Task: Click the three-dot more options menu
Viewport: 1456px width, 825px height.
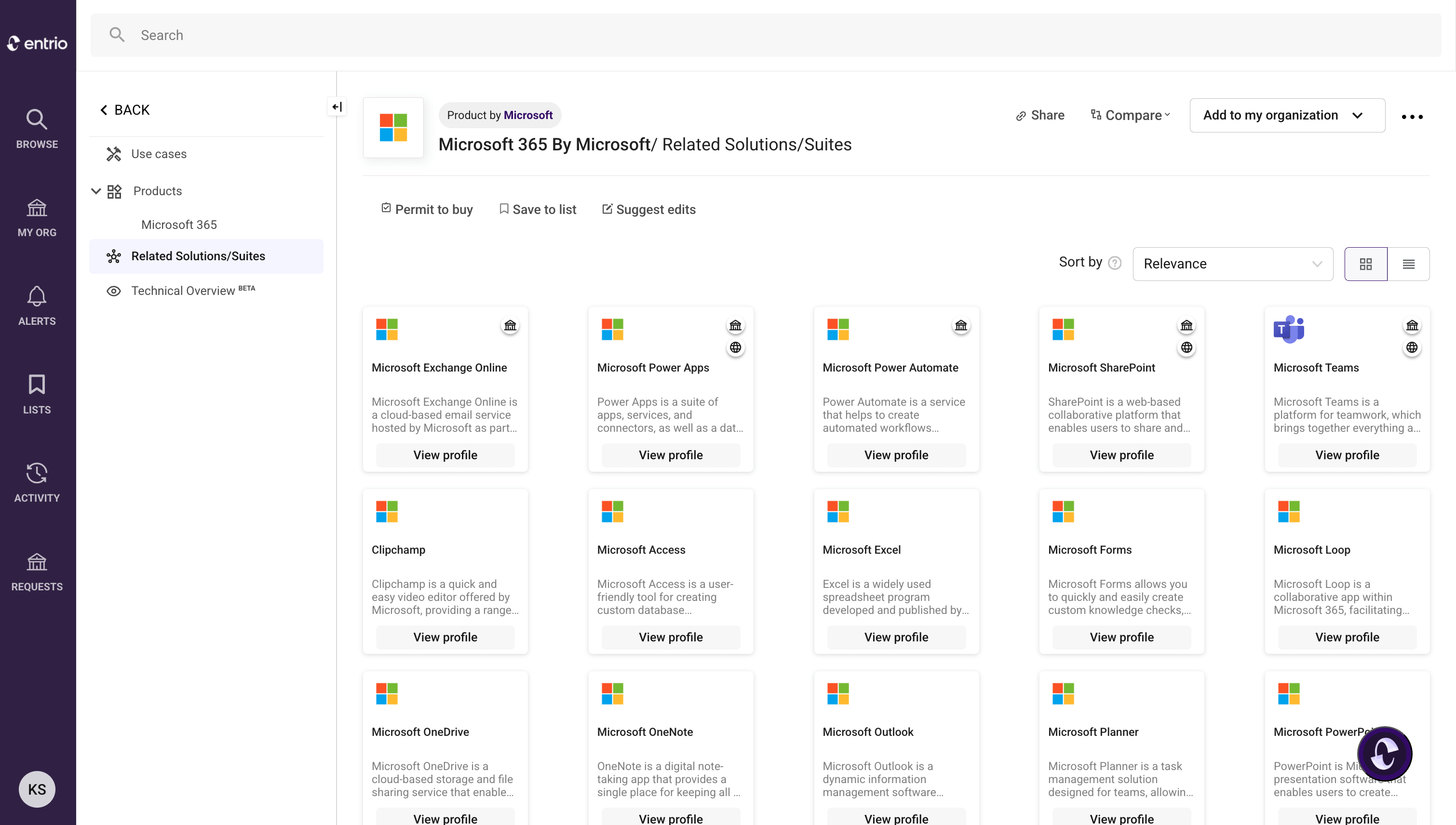Action: pyautogui.click(x=1412, y=116)
